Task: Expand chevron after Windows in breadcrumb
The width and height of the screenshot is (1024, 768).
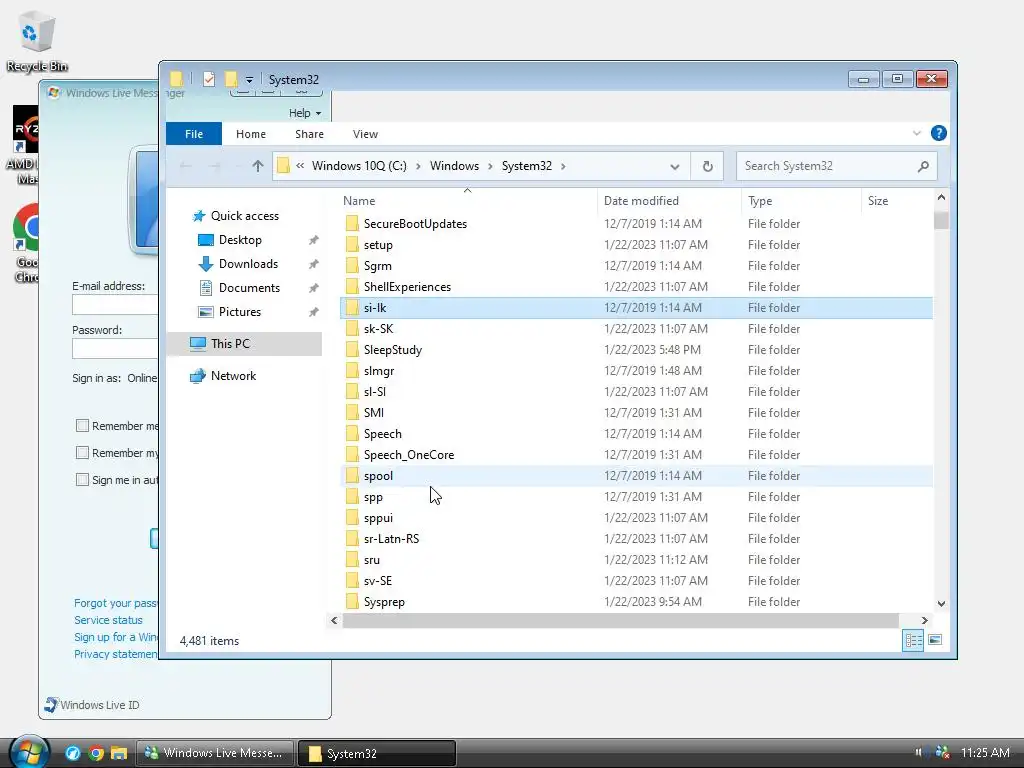Action: (490, 166)
